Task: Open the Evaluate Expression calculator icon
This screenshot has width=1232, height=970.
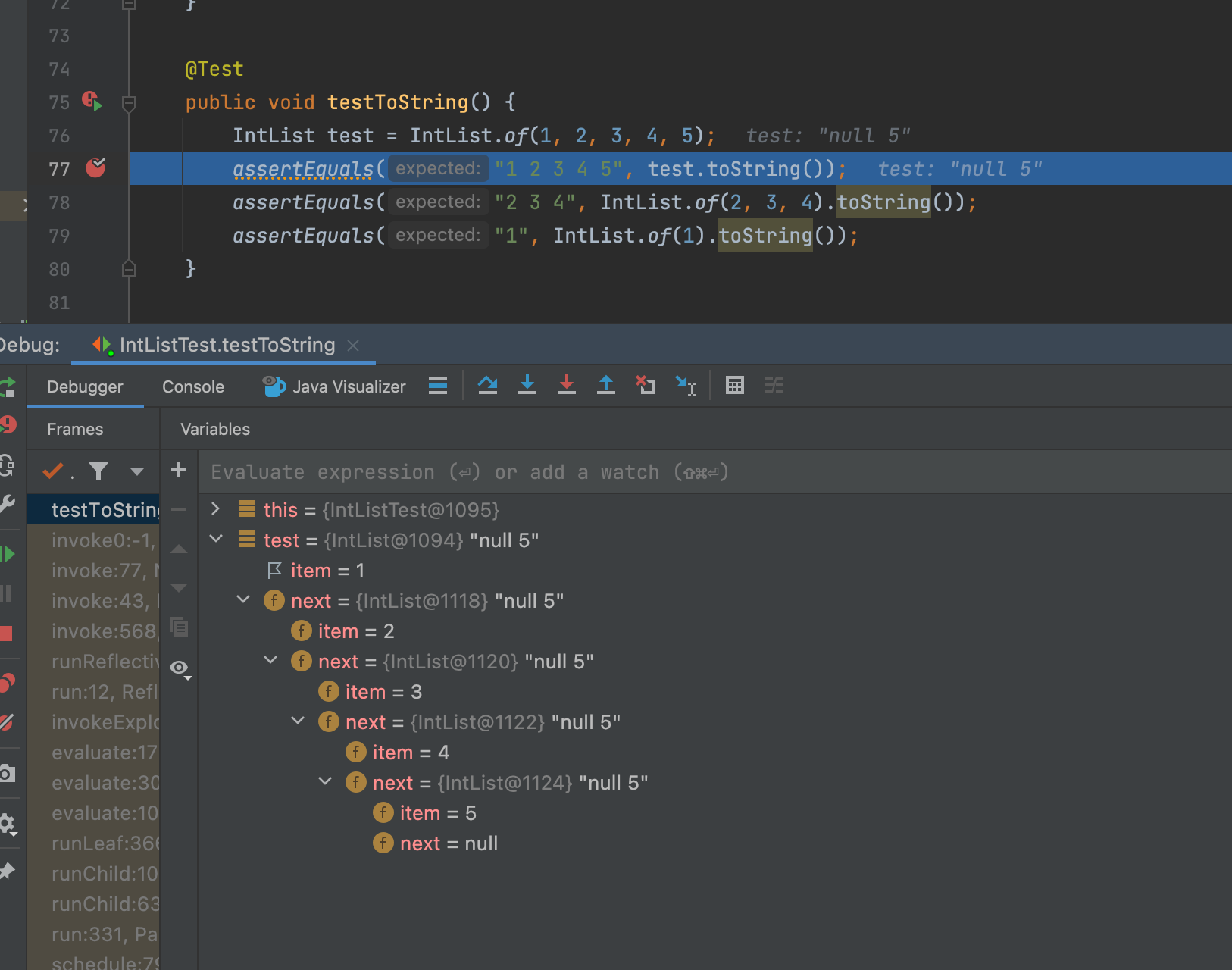Action: [734, 386]
